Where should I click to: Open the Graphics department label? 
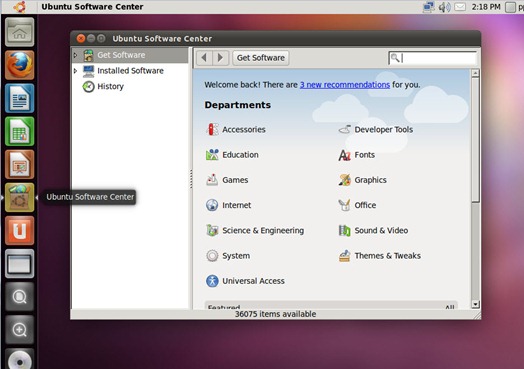(x=370, y=180)
